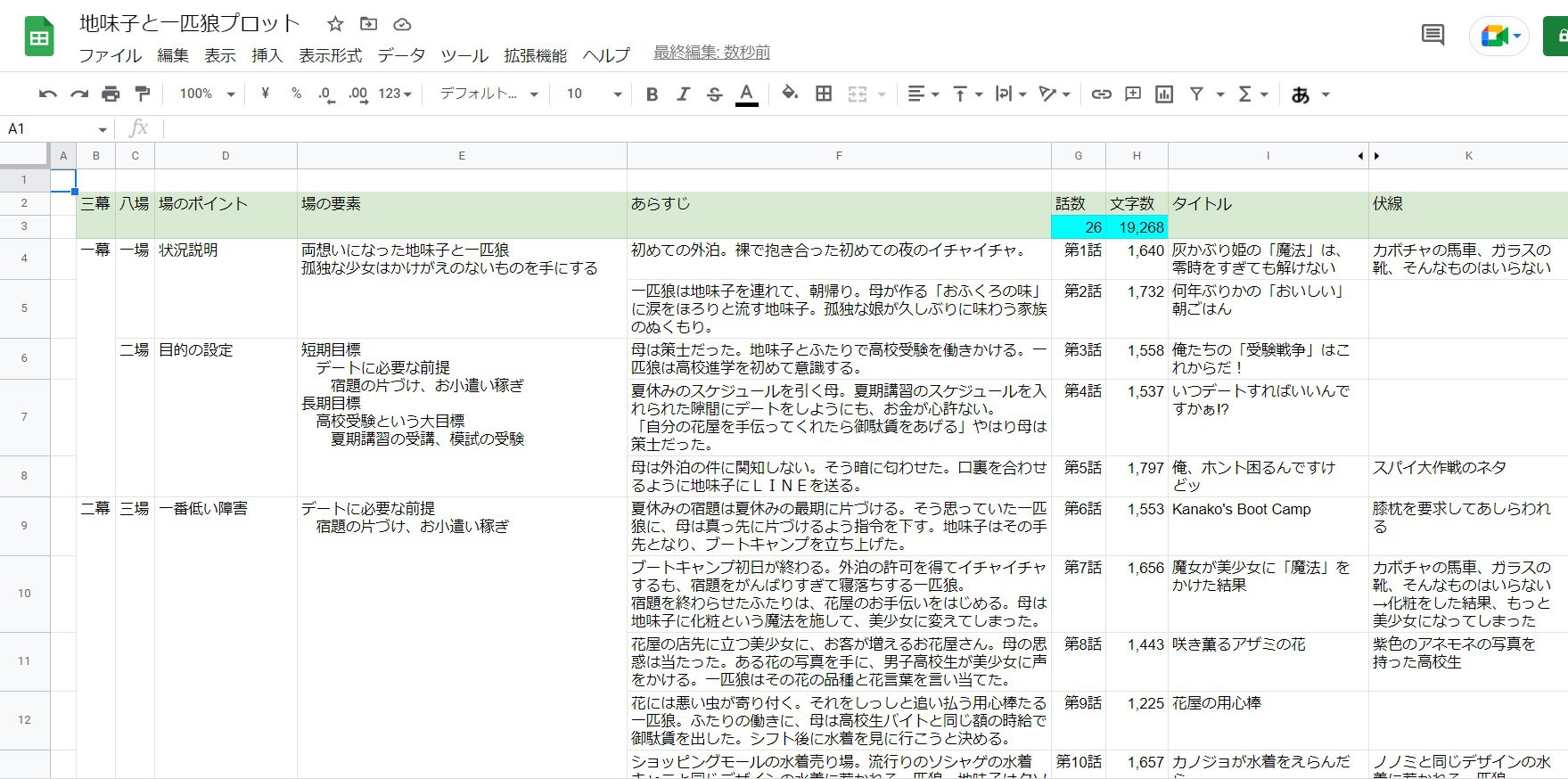The height and width of the screenshot is (779, 1568).
Task: Click the Google Meet call button
Action: tap(1498, 37)
